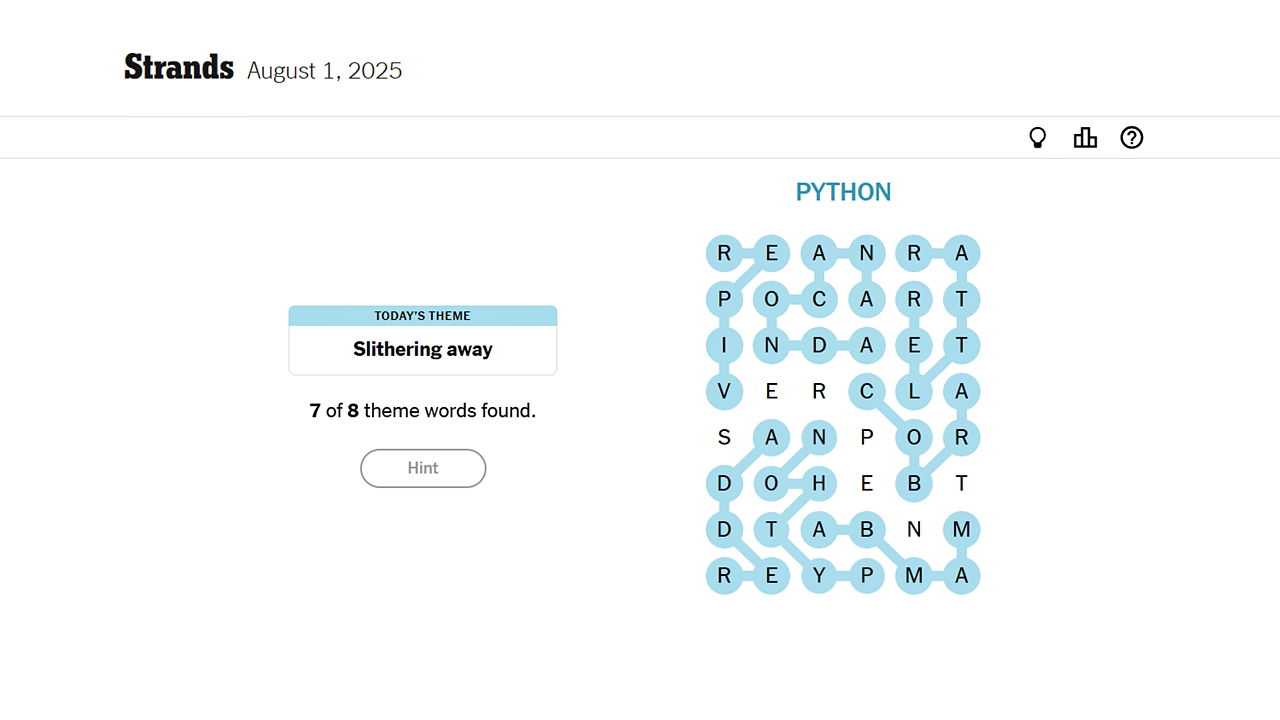Click the Slithering away theme text
Screen dimensions: 1280x720
click(x=422, y=349)
